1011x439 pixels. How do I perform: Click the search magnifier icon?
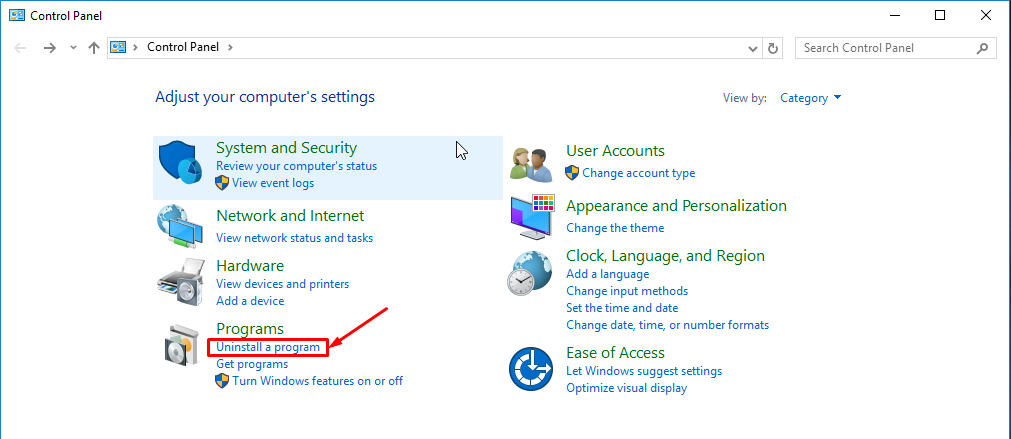click(x=983, y=48)
